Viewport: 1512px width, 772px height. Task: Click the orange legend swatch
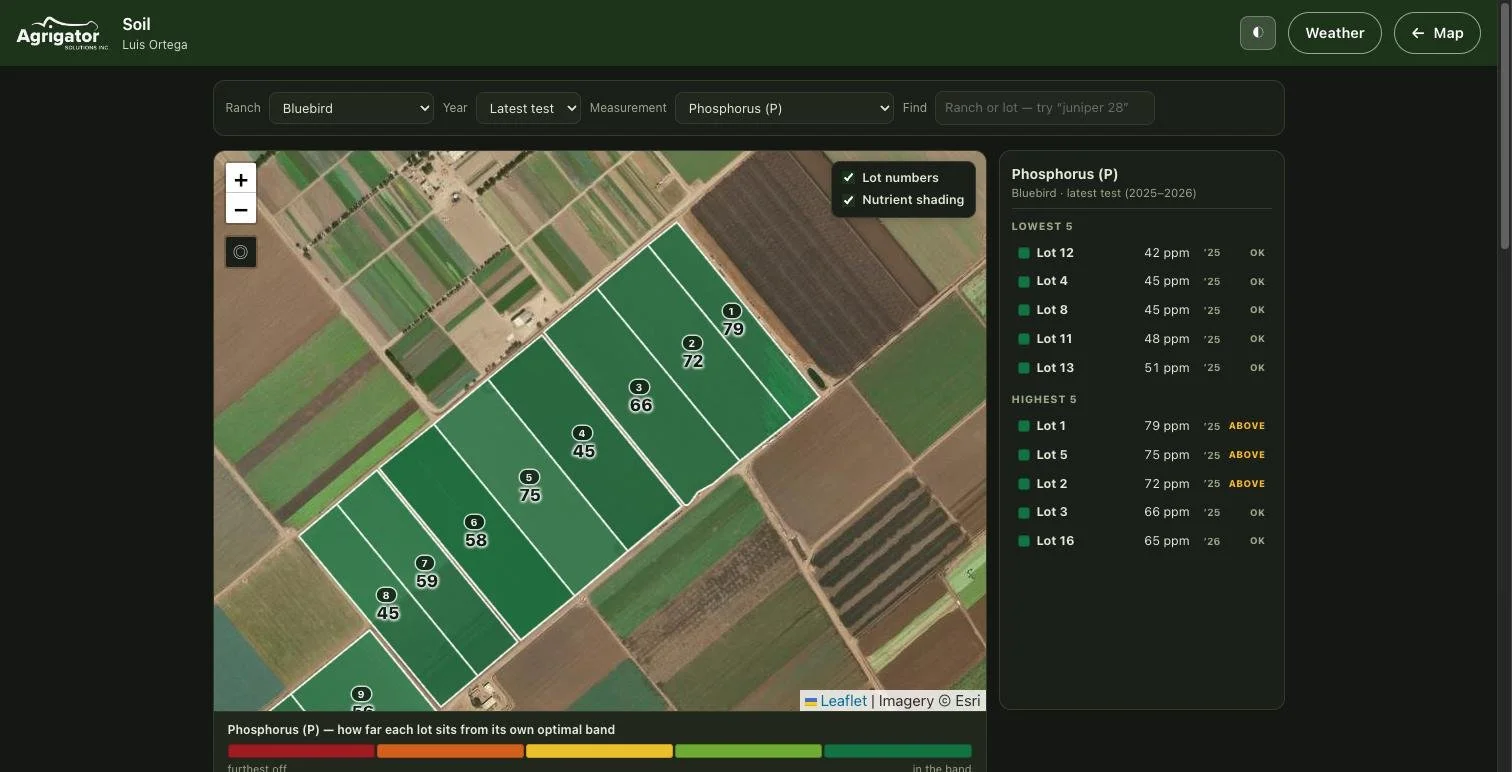pyautogui.click(x=450, y=751)
